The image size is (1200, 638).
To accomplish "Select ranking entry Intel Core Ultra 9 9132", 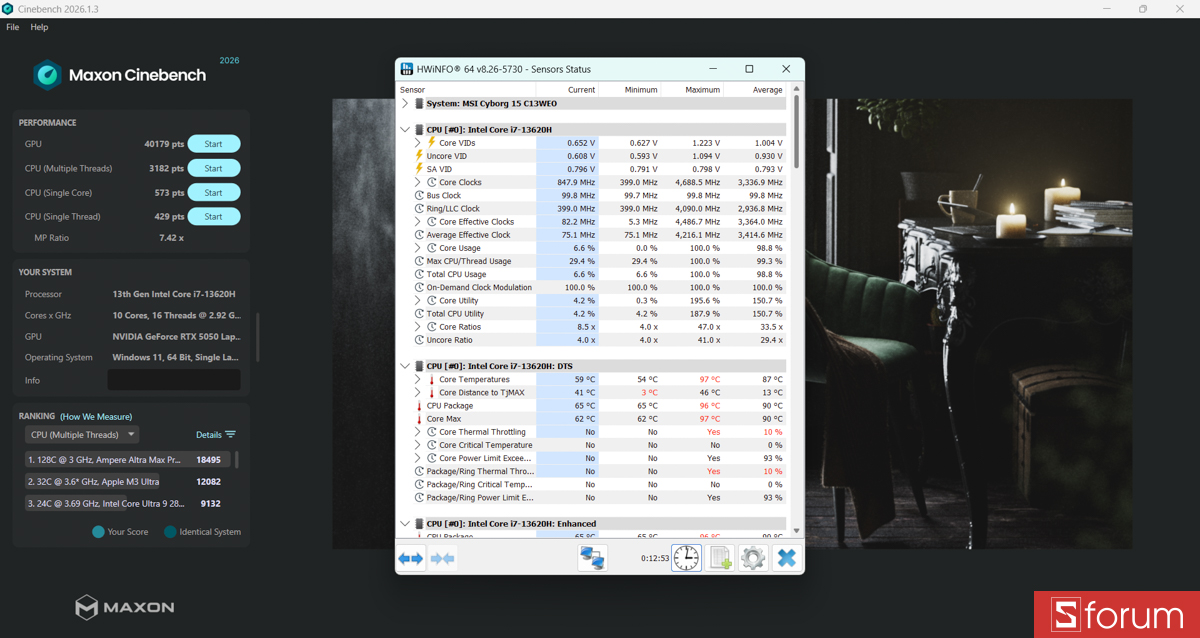I will pos(127,503).
